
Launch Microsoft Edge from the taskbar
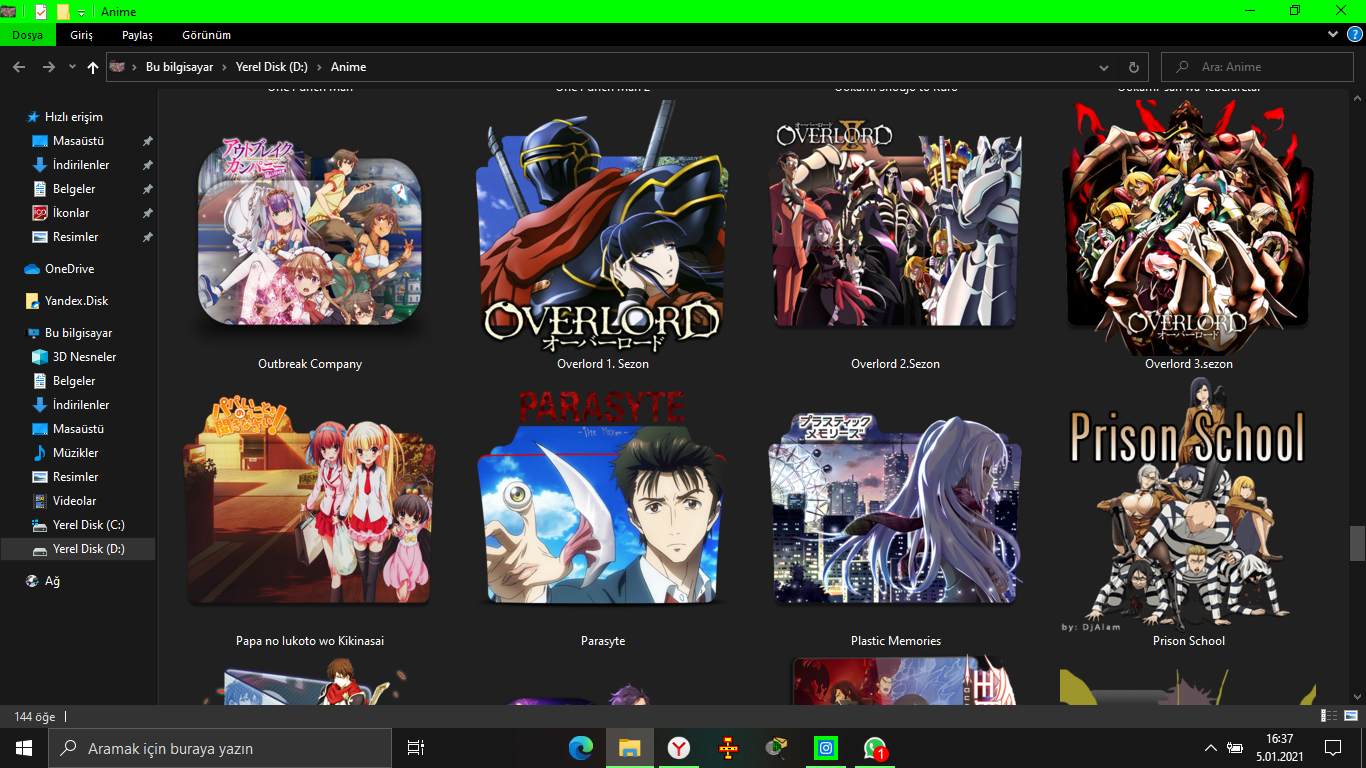click(x=581, y=748)
